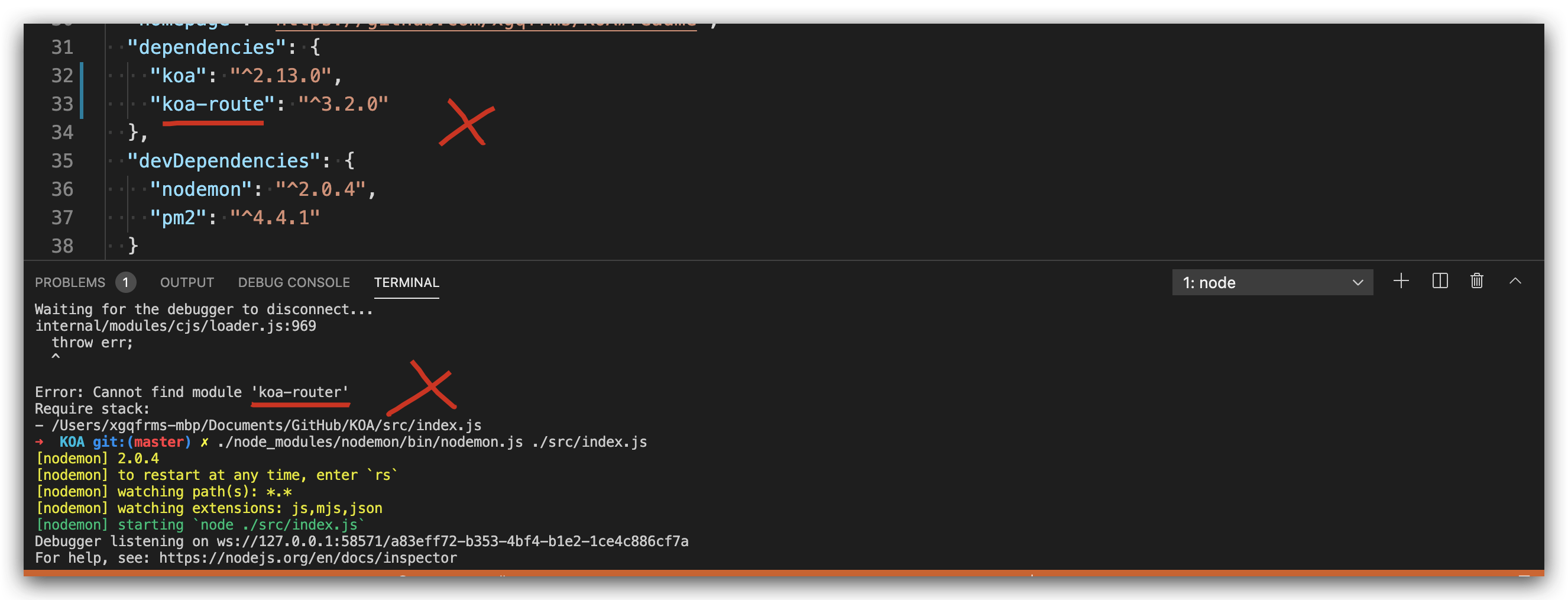Click line number 36 in gutter
Screen dimensions: 1568x600
pyautogui.click(x=62, y=189)
